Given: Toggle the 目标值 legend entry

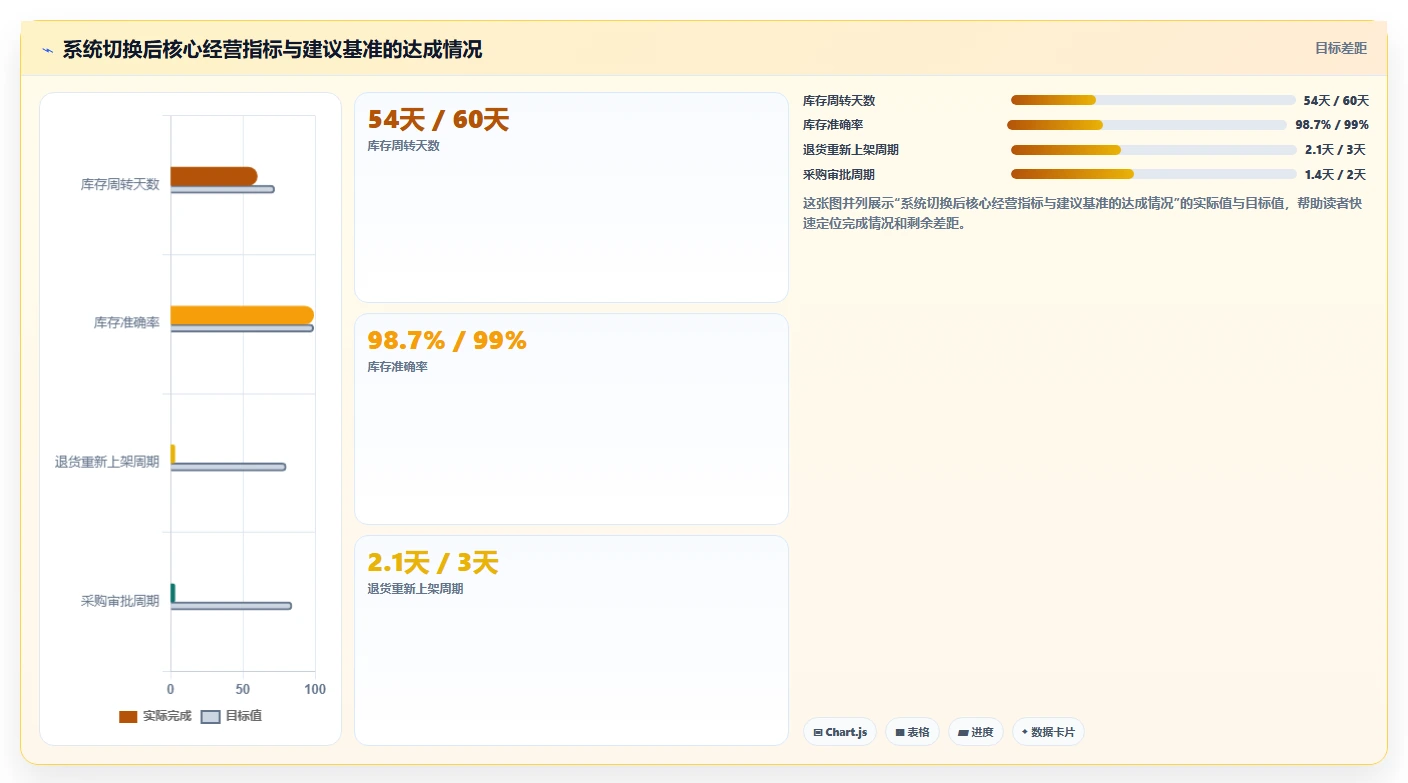Looking at the screenshot, I should [x=231, y=716].
